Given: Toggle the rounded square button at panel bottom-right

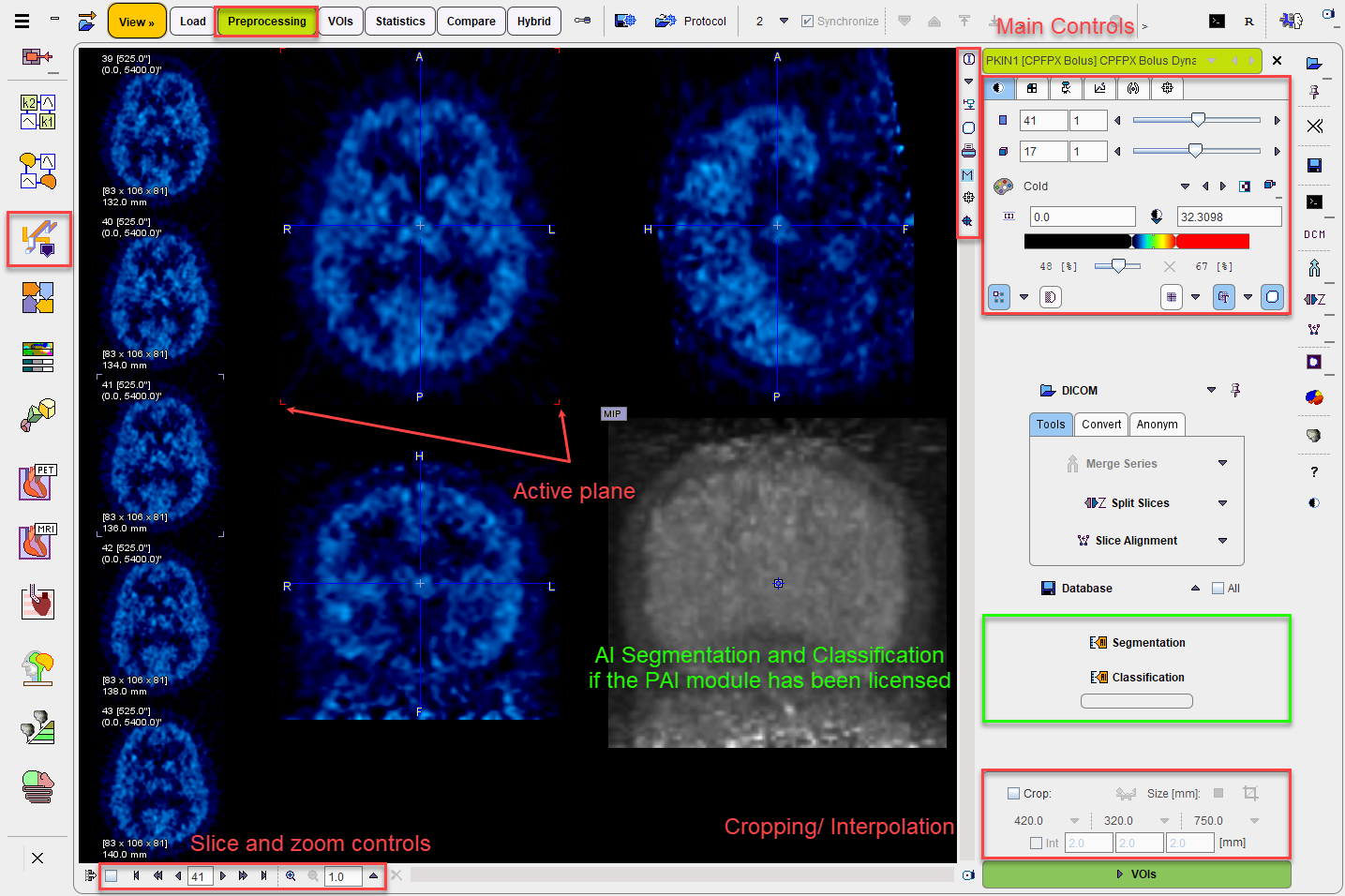Looking at the screenshot, I should coord(1272,297).
